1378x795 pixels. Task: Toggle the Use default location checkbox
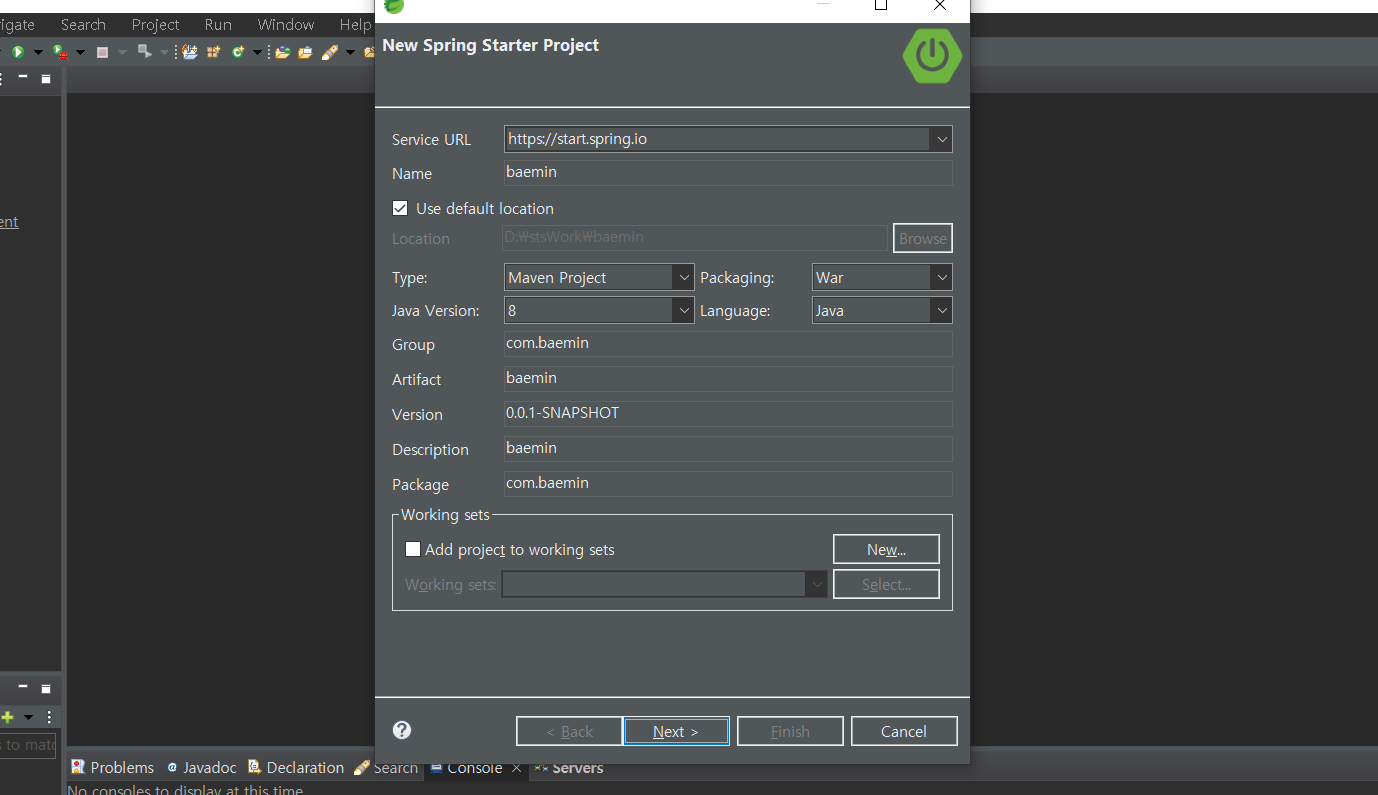tap(400, 208)
